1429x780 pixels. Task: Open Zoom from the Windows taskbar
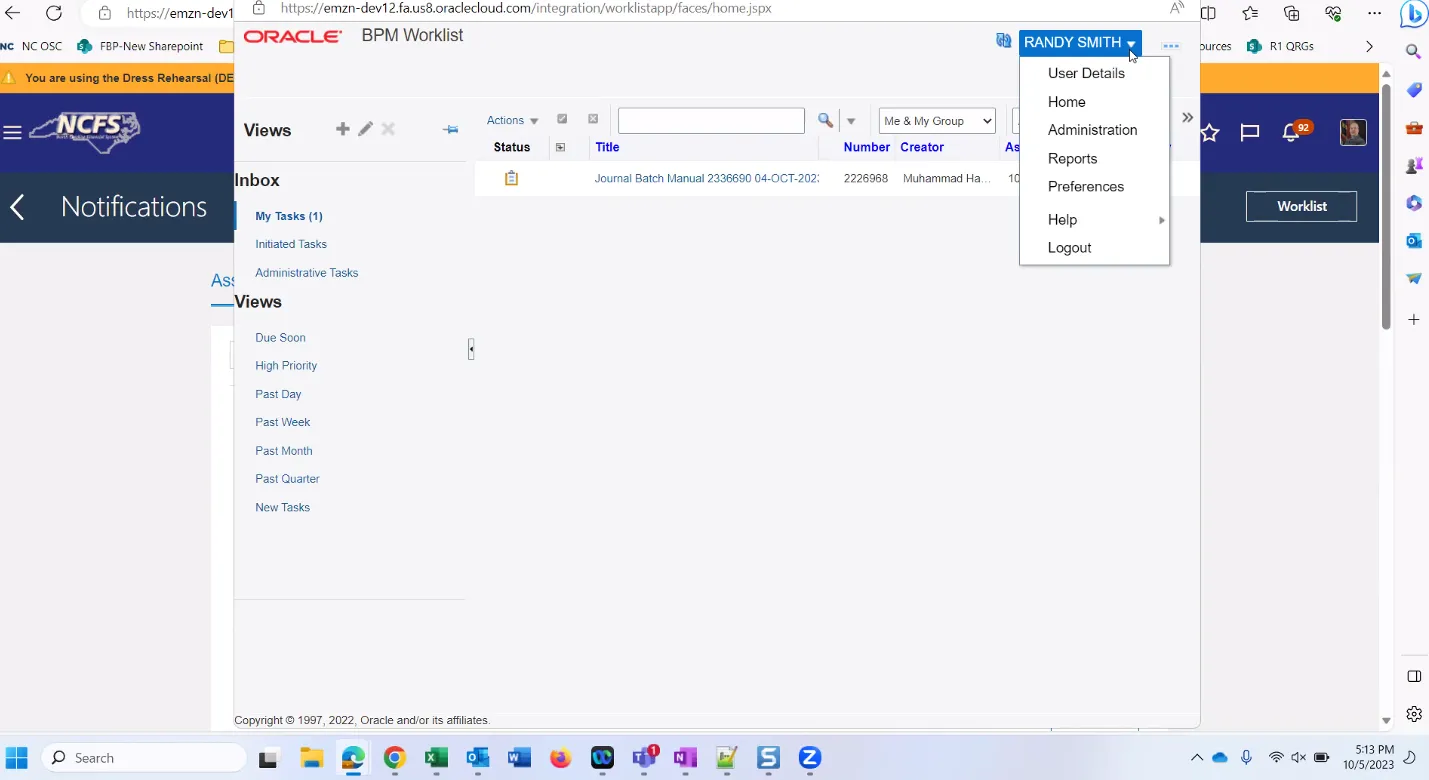pyautogui.click(x=810, y=758)
